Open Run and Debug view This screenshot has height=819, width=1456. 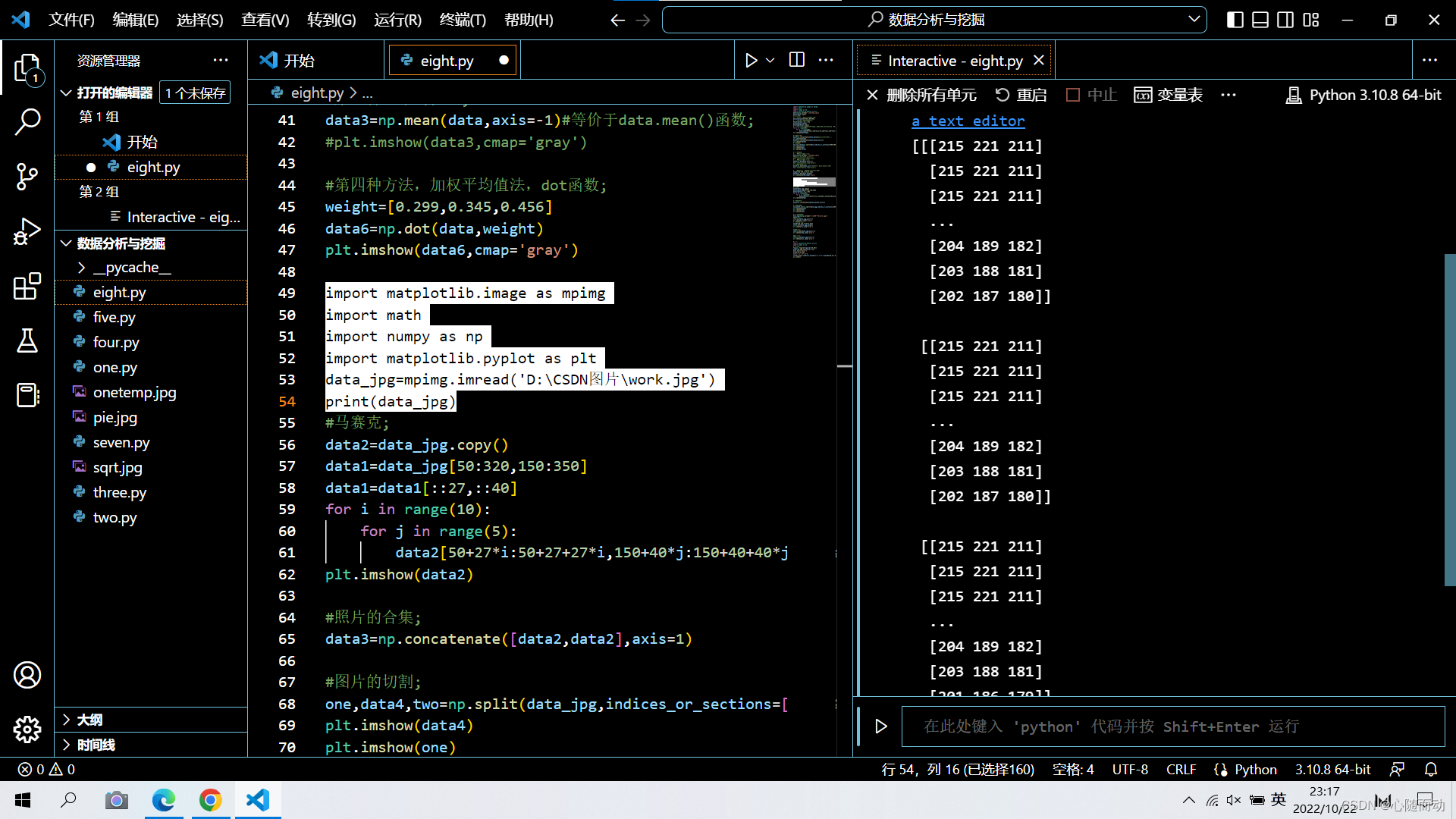pos(27,231)
